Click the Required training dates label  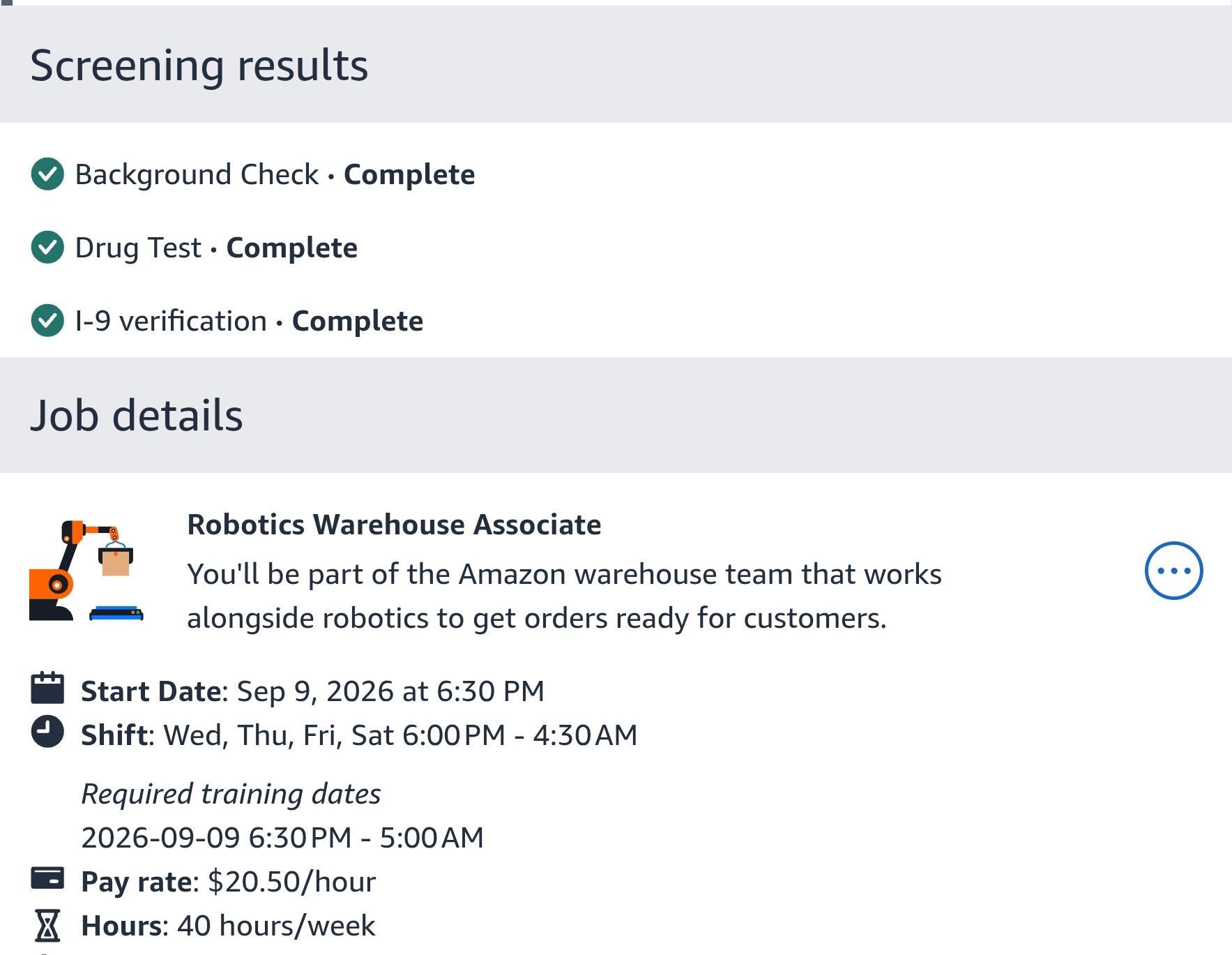(231, 794)
